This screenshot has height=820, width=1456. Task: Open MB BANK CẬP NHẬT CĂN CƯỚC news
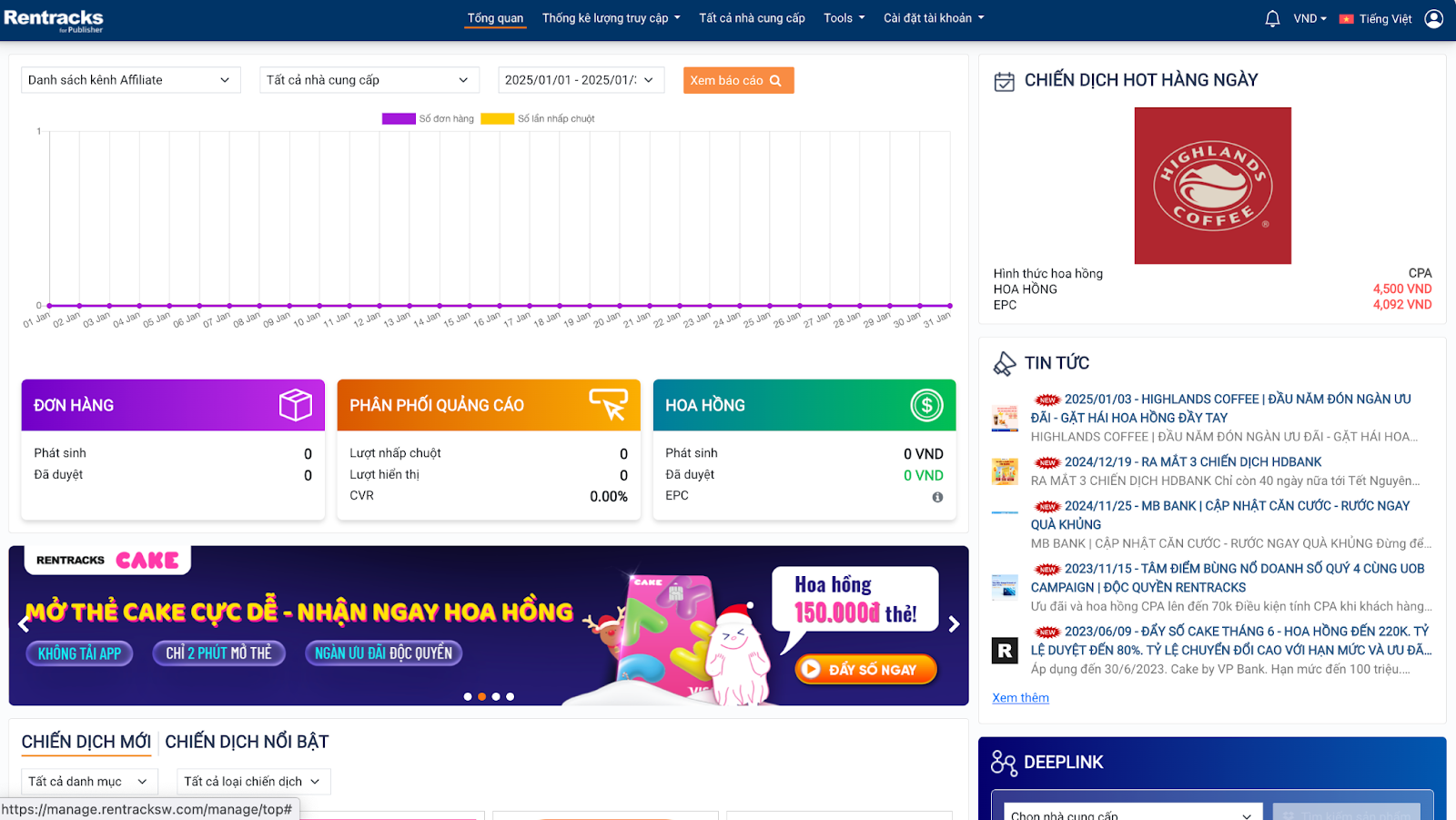pos(1220,515)
